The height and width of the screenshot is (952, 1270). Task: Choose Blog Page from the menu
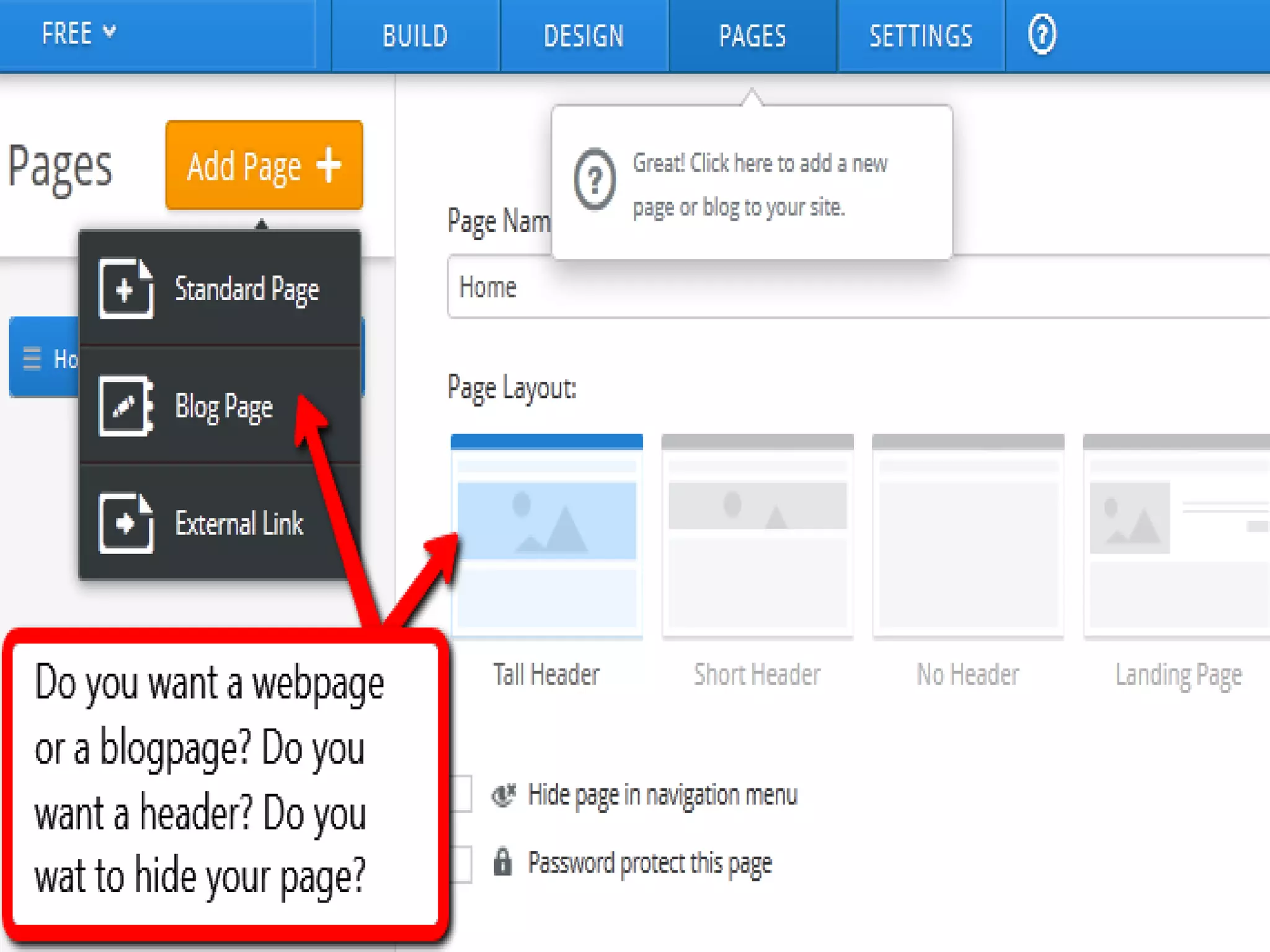coord(223,407)
